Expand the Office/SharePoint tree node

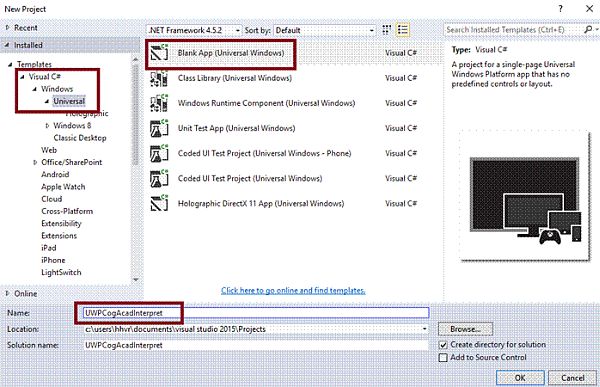pos(35,162)
